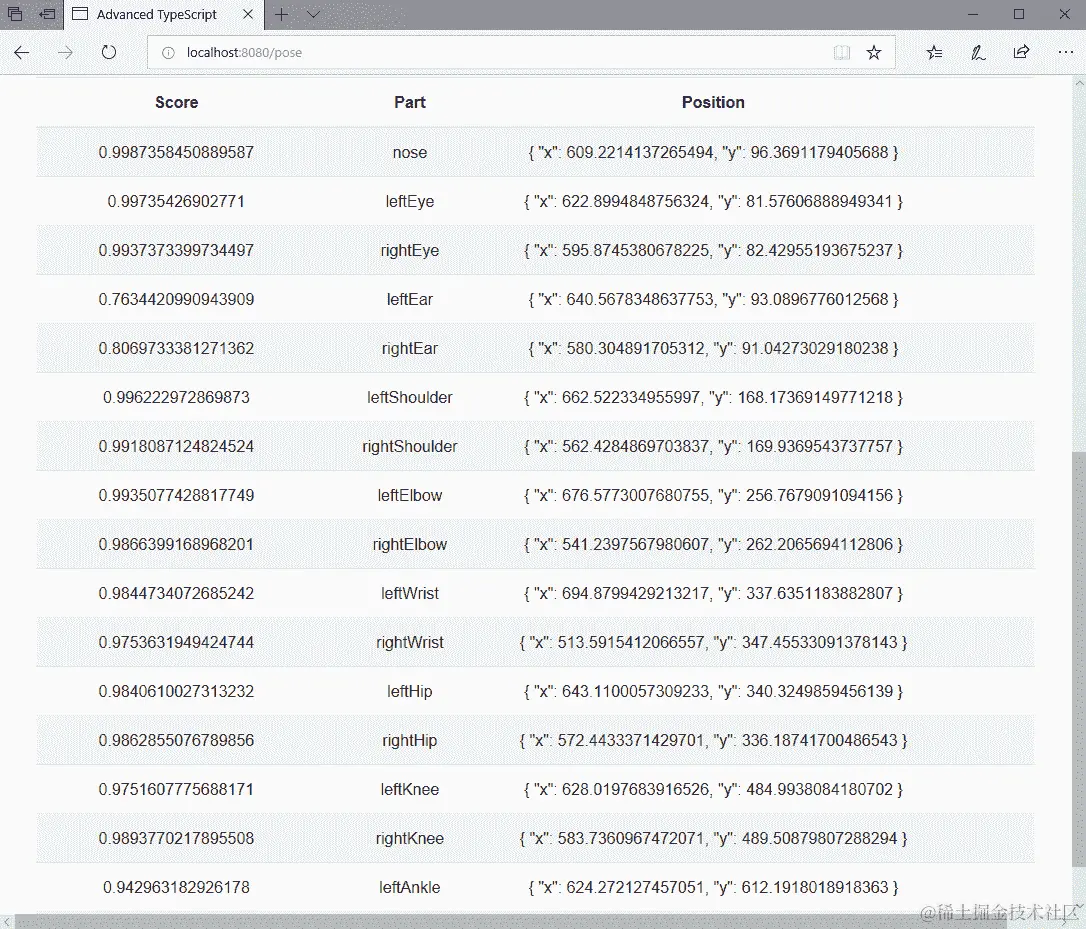Viewport: 1086px width, 929px height.
Task: Click the leftShoulder part cell
Action: click(410, 398)
